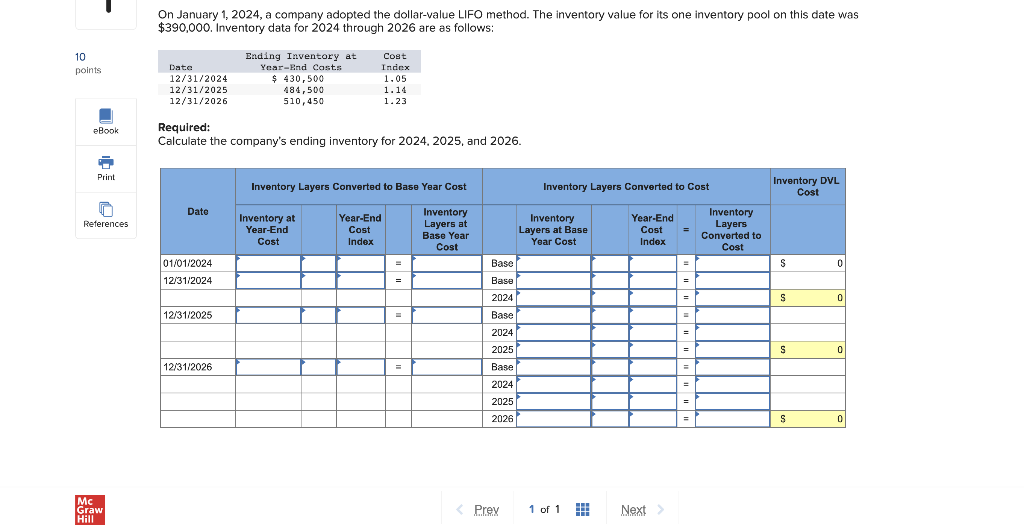Click Year-End Cost Index field for 12/31/2024
The image size is (1024, 531).
point(360,280)
